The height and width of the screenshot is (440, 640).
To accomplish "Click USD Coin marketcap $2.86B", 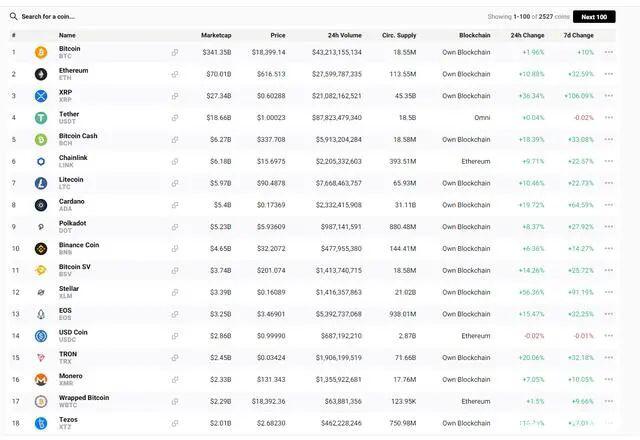I will pyautogui.click(x=220, y=336).
